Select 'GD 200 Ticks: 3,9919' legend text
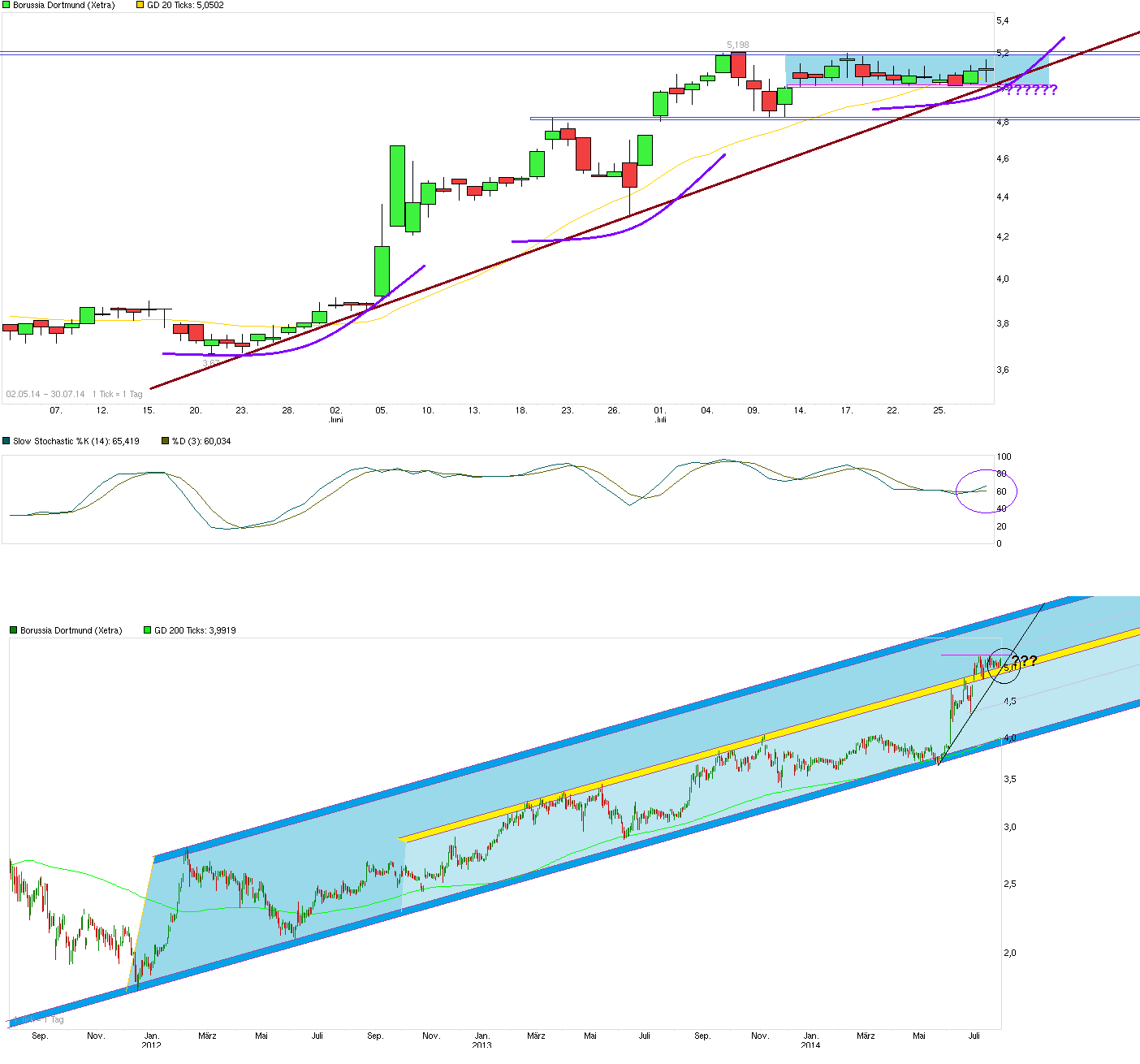 (x=195, y=630)
